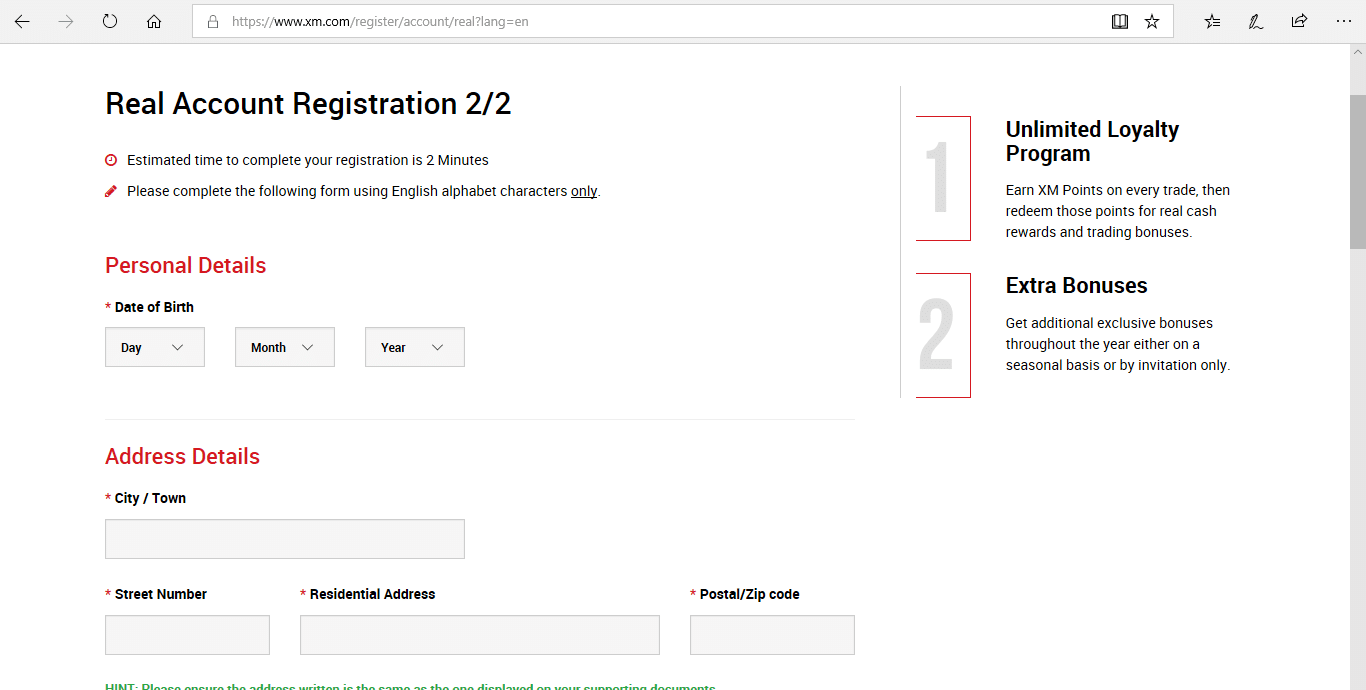Go back to the previous page

click(21, 20)
